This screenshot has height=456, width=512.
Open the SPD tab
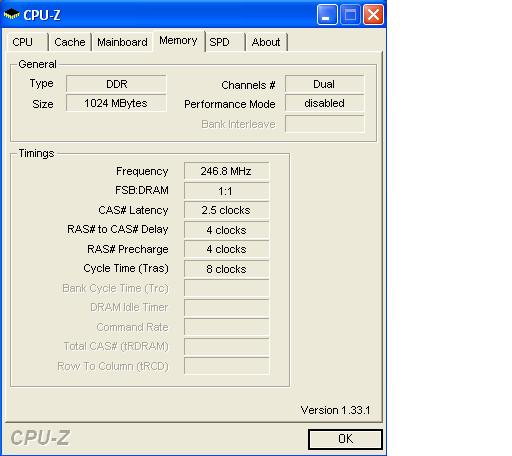(225, 42)
